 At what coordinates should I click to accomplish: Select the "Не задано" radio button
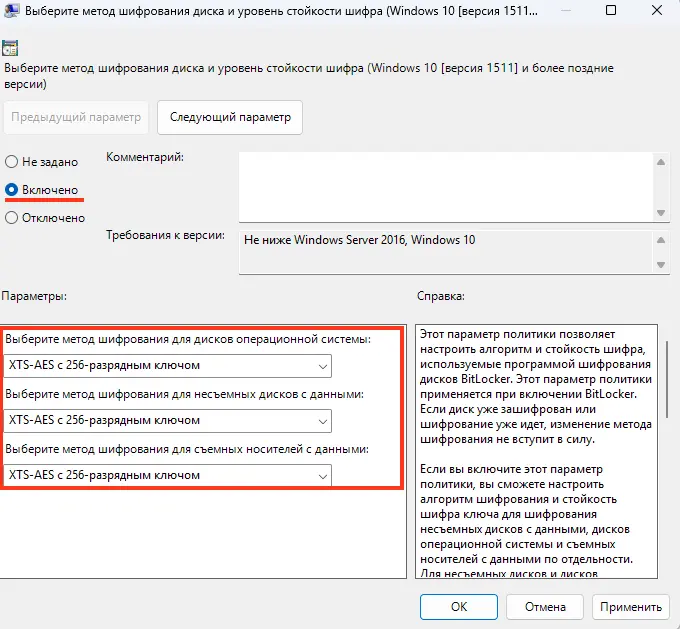pyautogui.click(x=12, y=161)
